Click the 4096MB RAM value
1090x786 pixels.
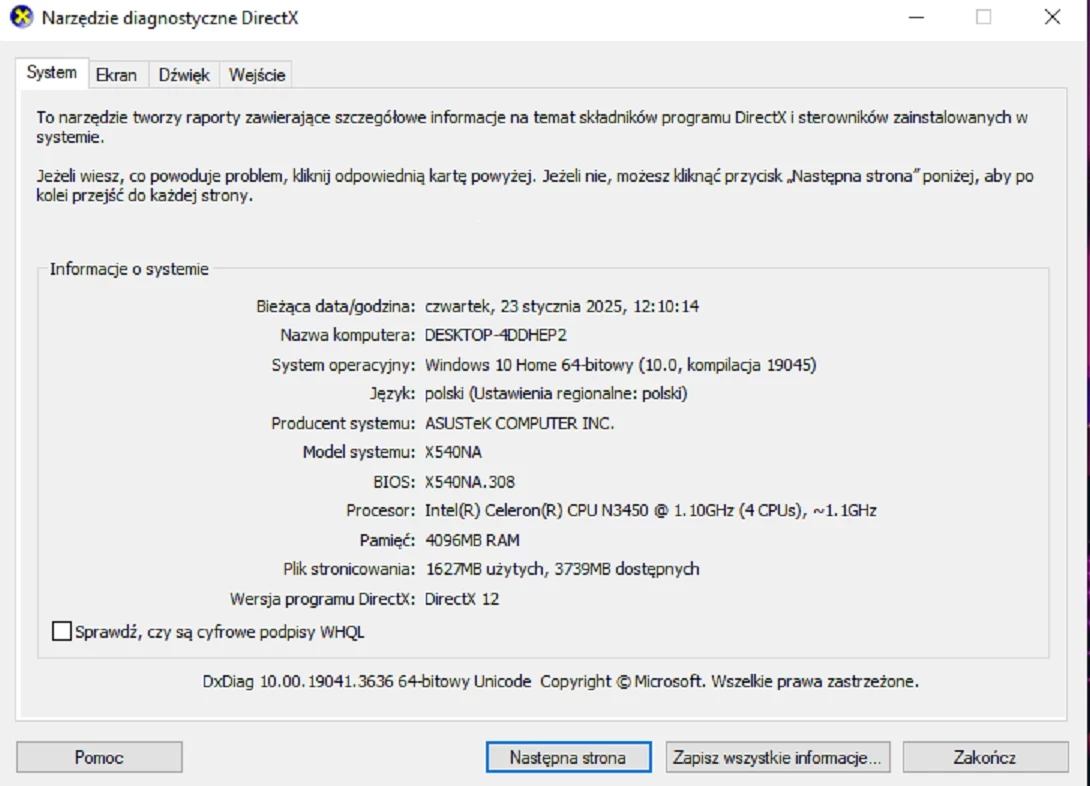[472, 540]
